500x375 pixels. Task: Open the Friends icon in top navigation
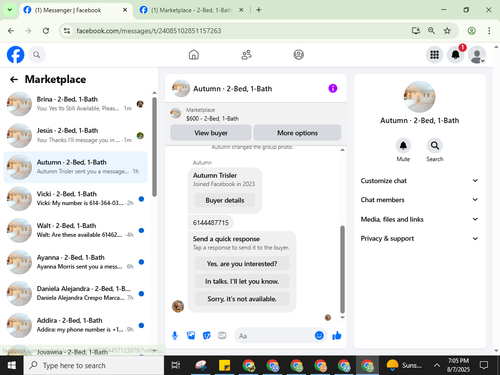point(246,55)
